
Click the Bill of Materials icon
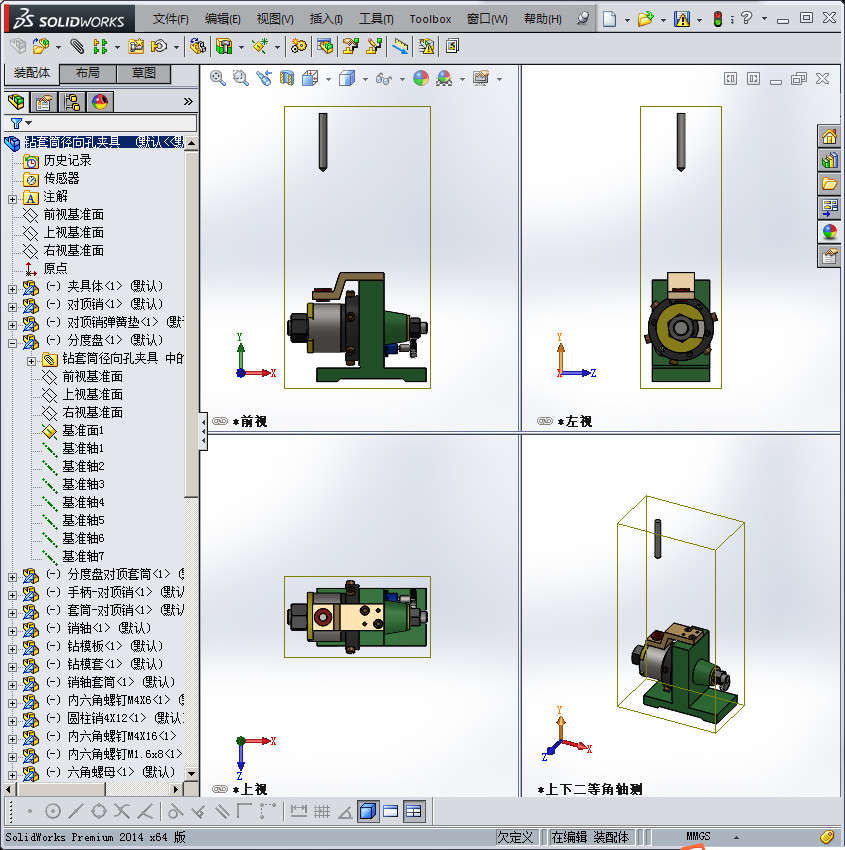pos(325,47)
